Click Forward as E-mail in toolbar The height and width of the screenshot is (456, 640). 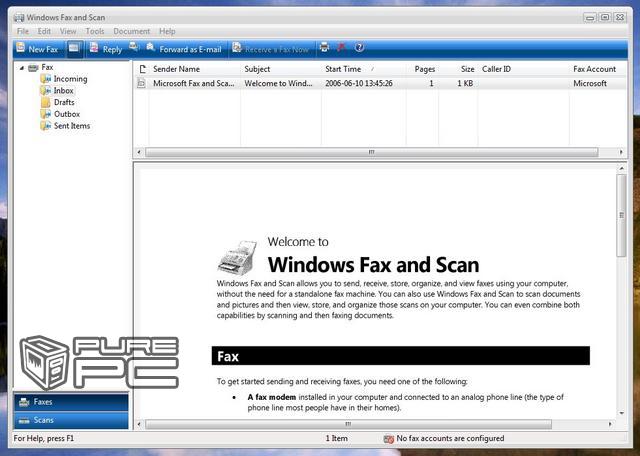184,49
